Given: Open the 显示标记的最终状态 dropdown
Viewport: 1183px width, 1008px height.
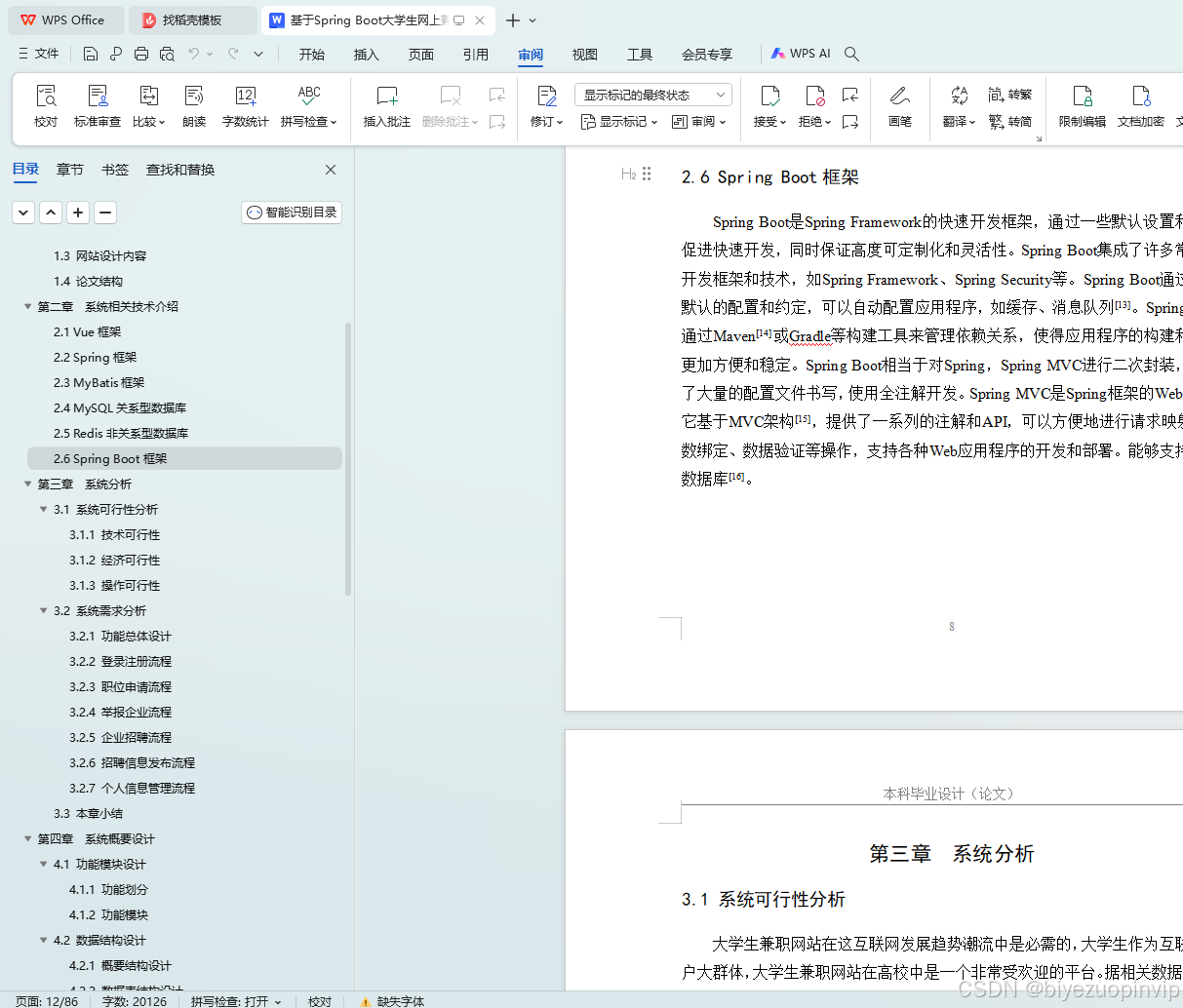Looking at the screenshot, I should tap(653, 95).
